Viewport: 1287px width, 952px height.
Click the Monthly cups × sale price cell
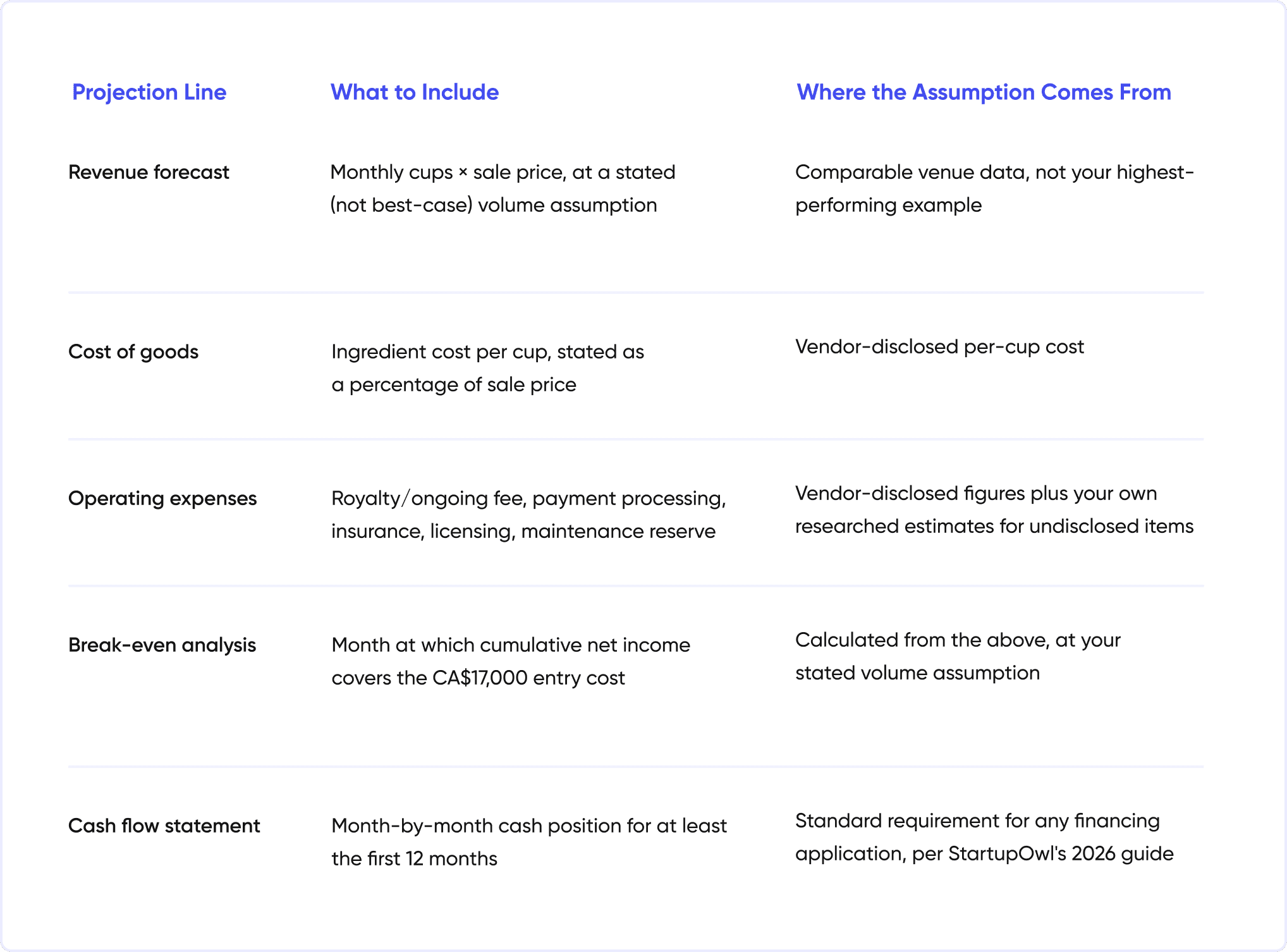(503, 188)
